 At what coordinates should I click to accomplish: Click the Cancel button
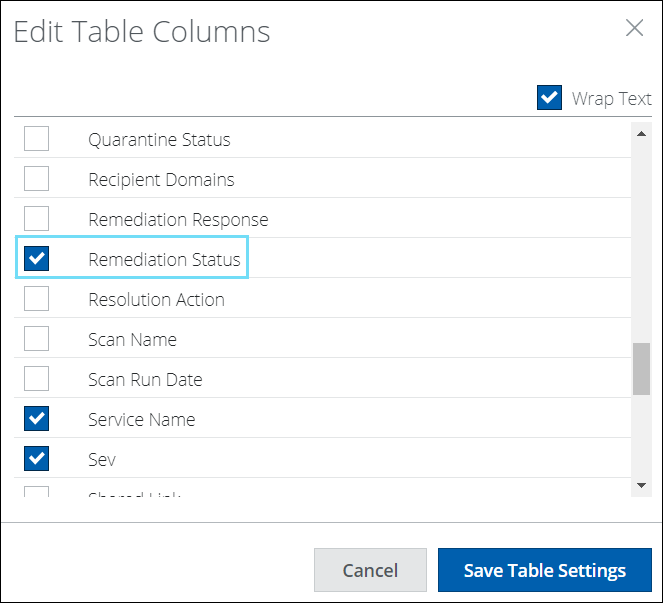coord(370,571)
